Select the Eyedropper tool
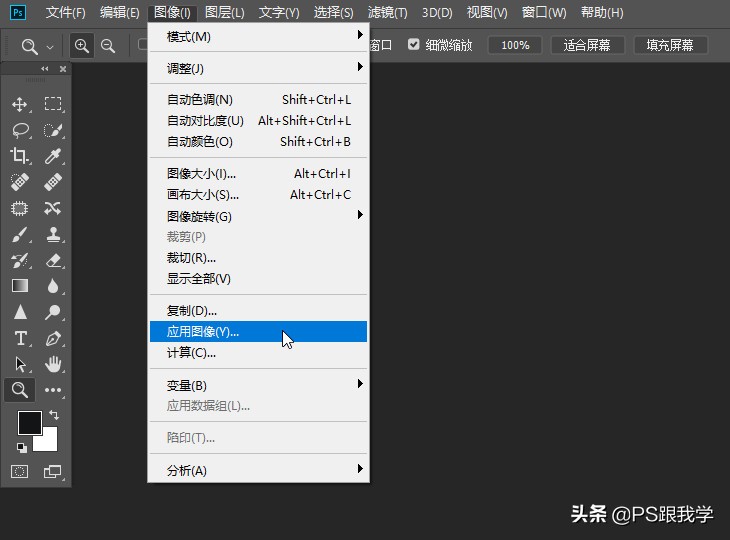 (x=53, y=156)
